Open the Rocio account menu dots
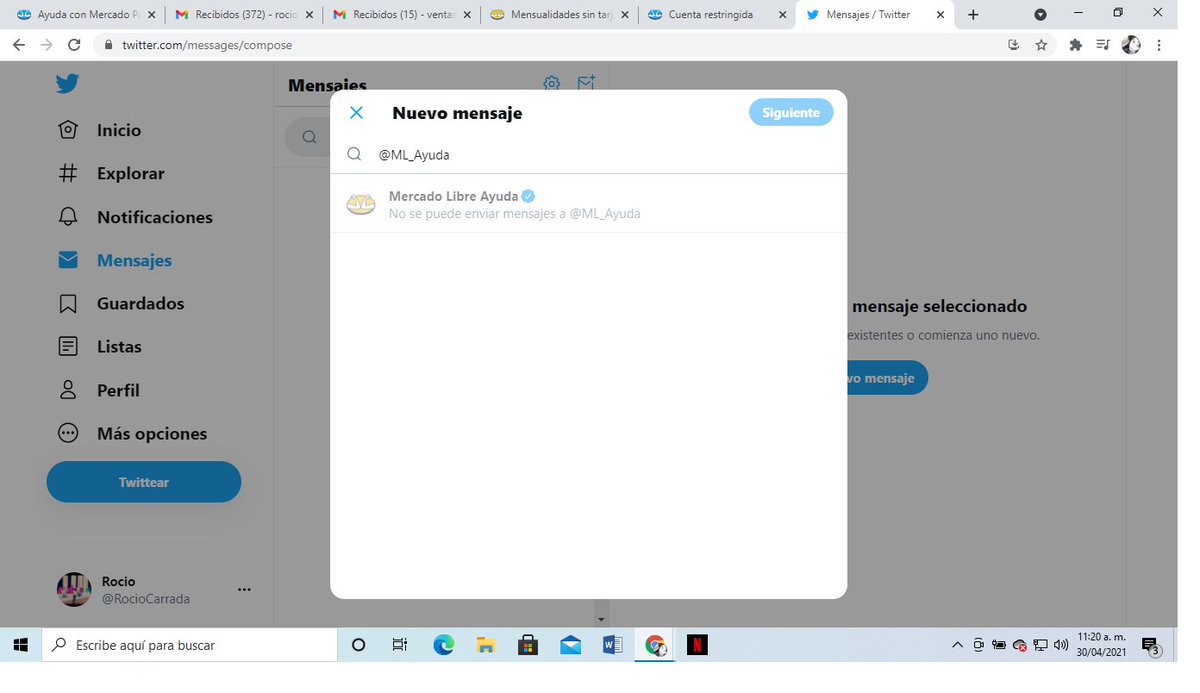Viewport: 1200px width, 693px height. pos(244,590)
